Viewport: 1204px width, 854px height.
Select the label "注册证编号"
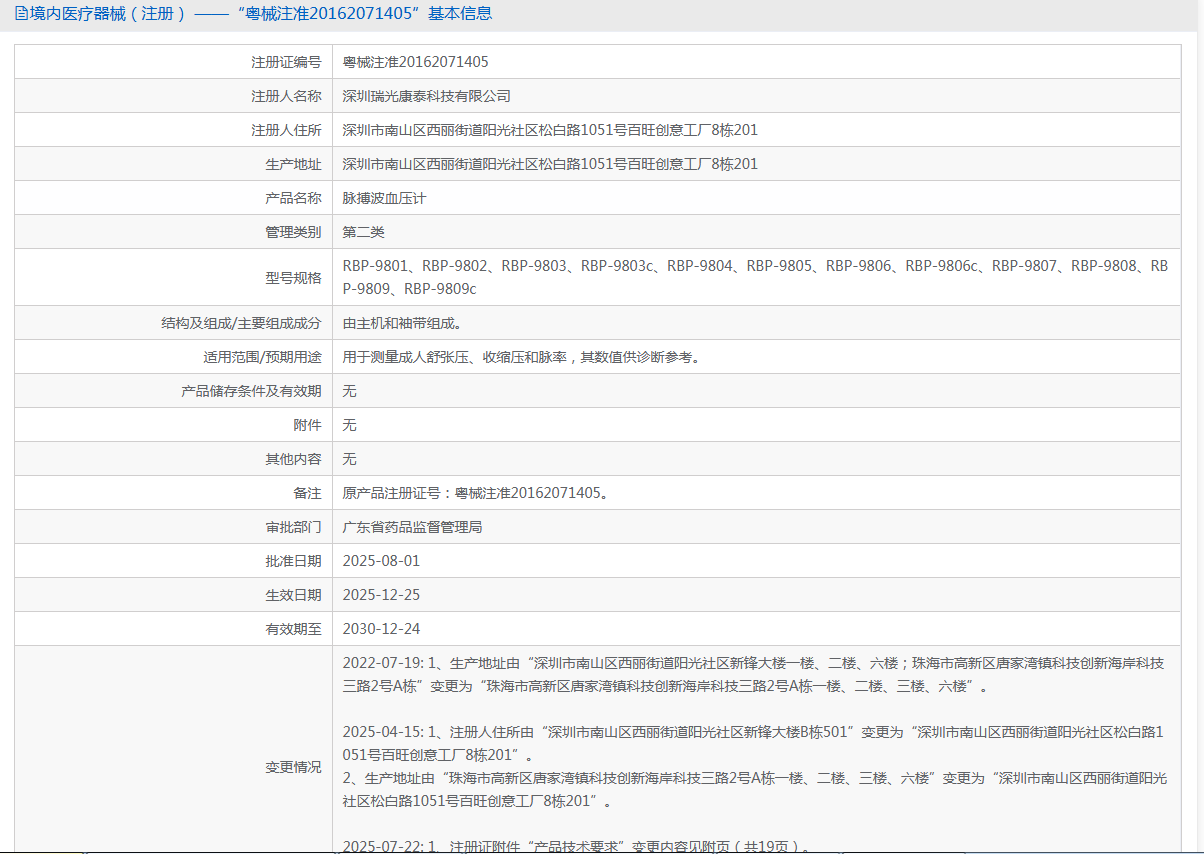(x=286, y=62)
